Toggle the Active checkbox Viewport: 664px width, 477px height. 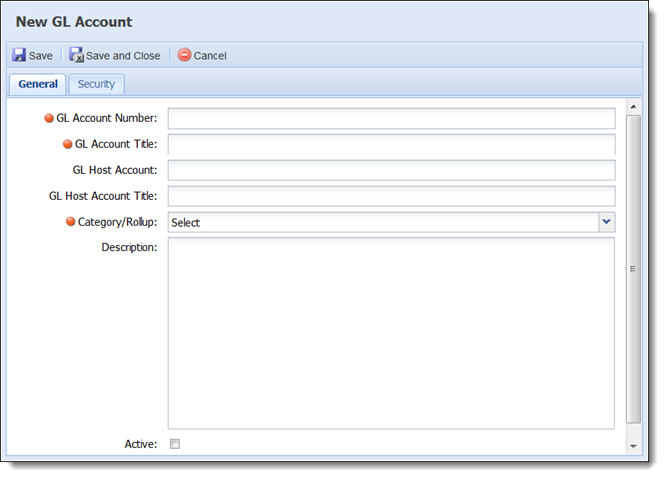[174, 444]
